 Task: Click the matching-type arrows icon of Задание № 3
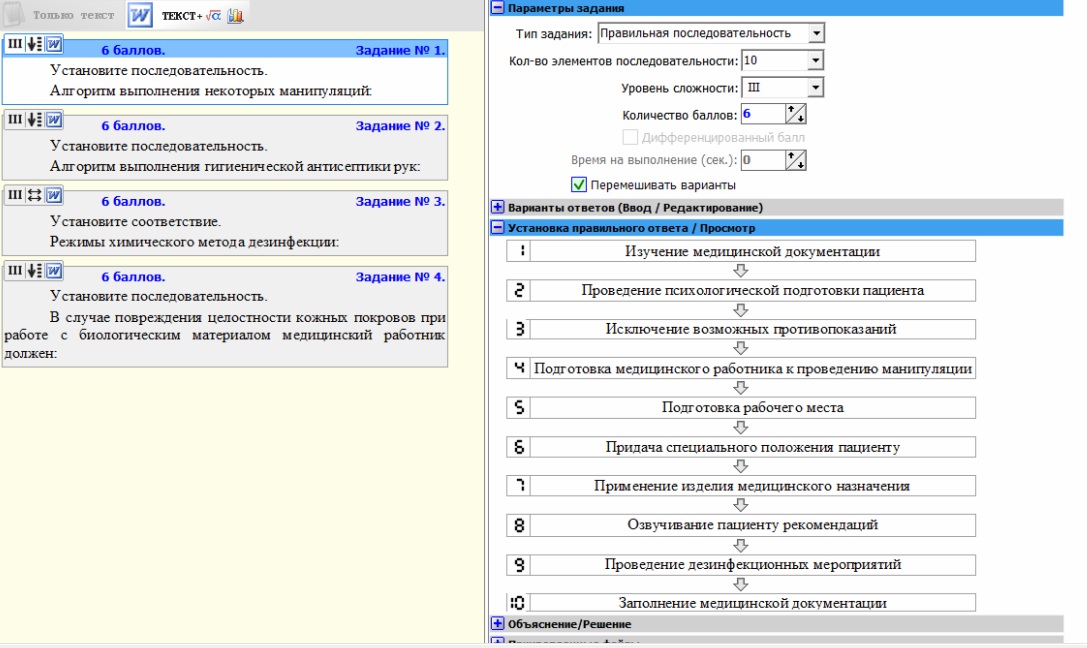34,195
